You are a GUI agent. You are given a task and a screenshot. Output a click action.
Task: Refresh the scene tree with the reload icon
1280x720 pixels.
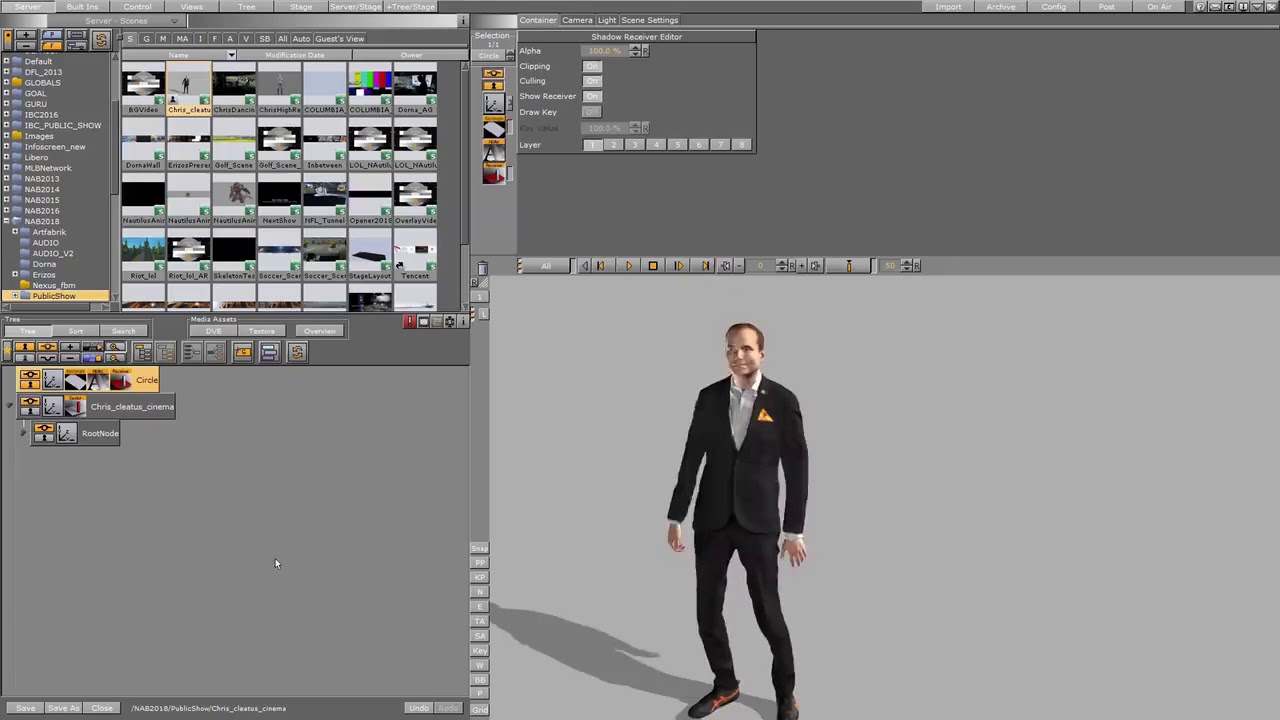click(x=296, y=352)
